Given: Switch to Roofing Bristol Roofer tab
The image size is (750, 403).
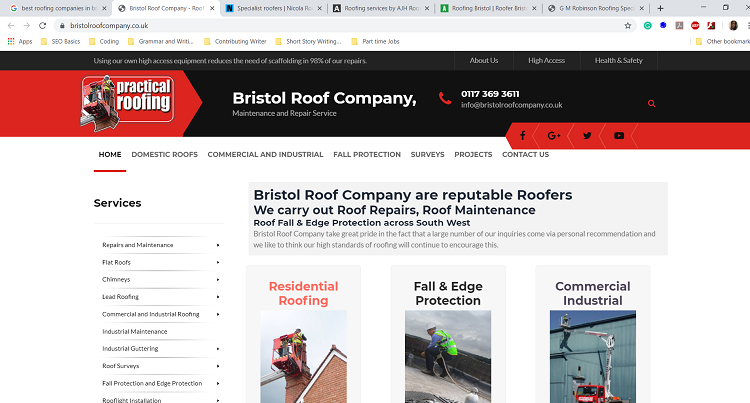Looking at the screenshot, I should [488, 8].
